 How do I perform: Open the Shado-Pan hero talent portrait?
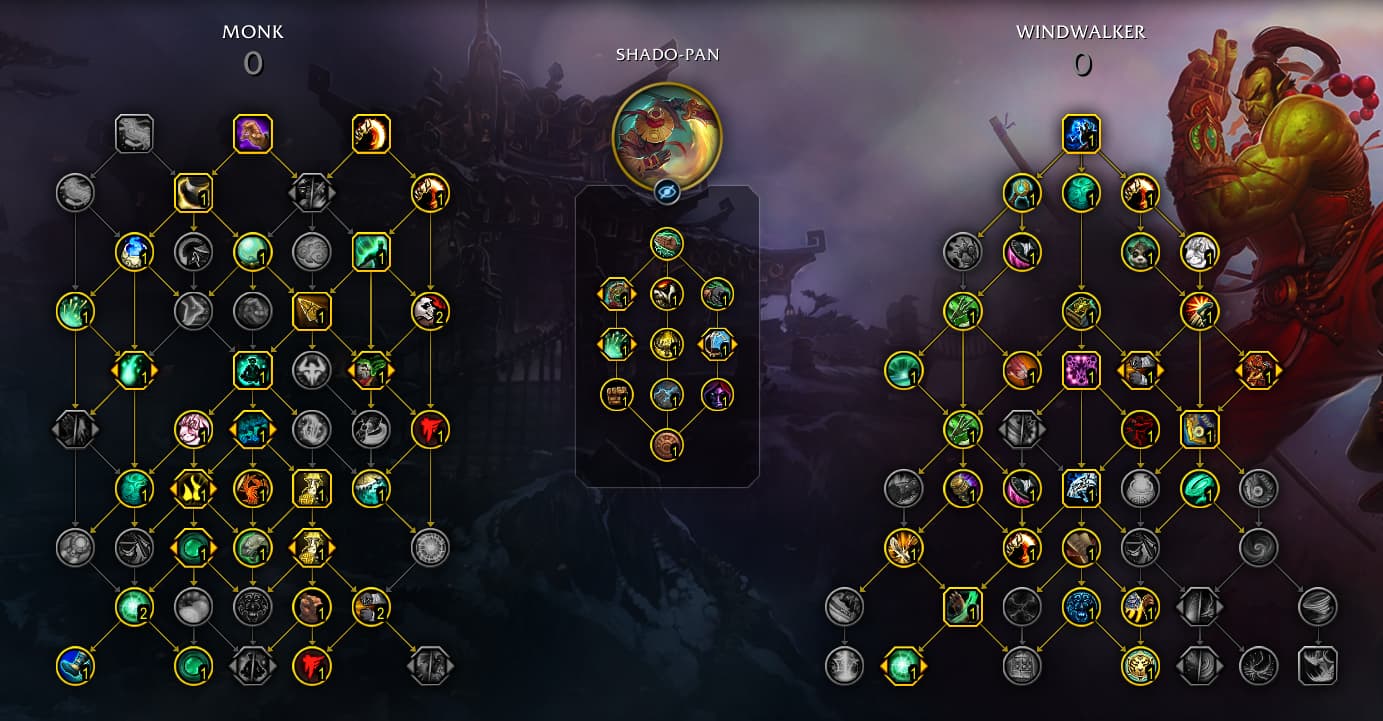(x=667, y=135)
